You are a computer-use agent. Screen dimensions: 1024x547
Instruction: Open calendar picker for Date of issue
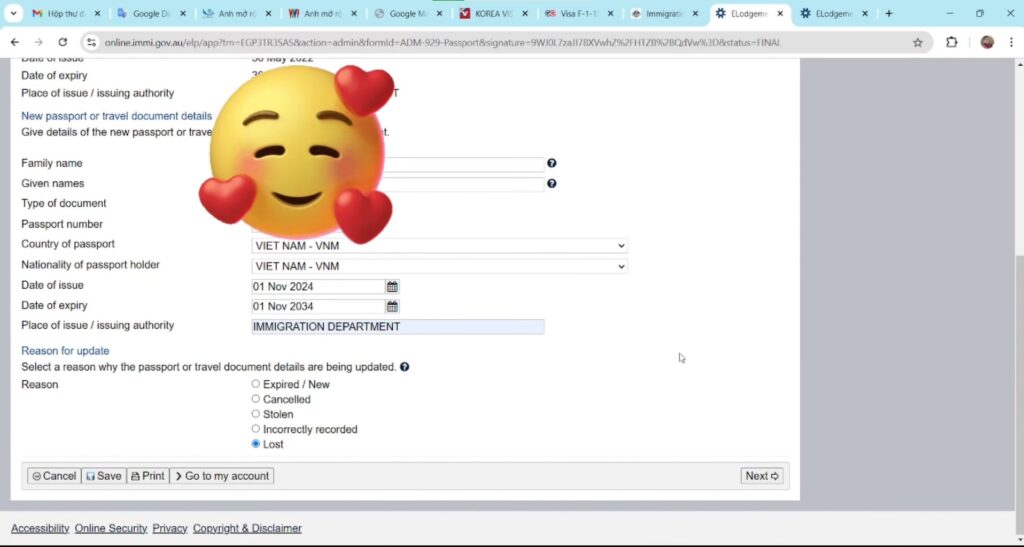(393, 287)
